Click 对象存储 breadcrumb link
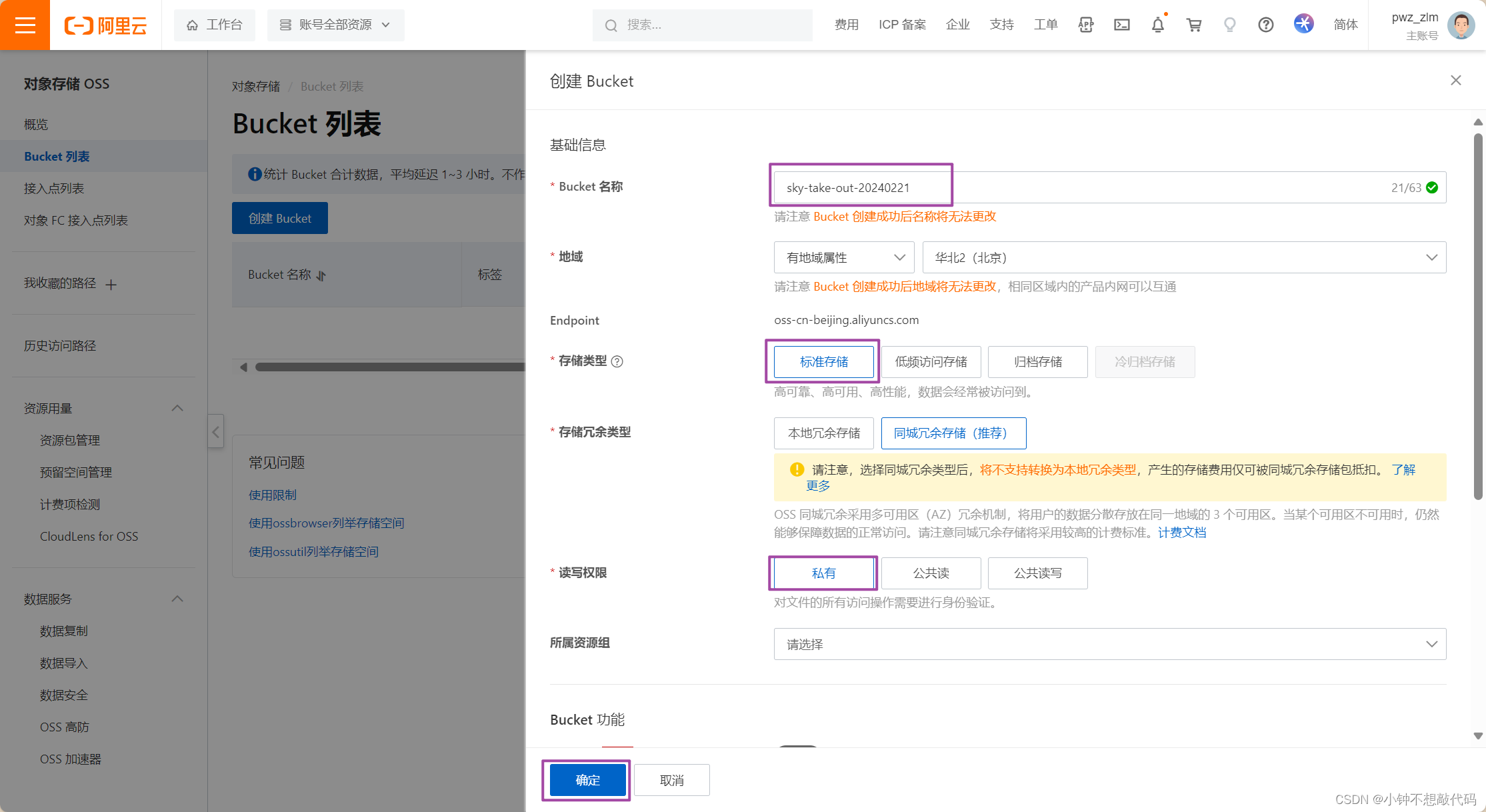This screenshot has width=1486, height=812. [256, 87]
